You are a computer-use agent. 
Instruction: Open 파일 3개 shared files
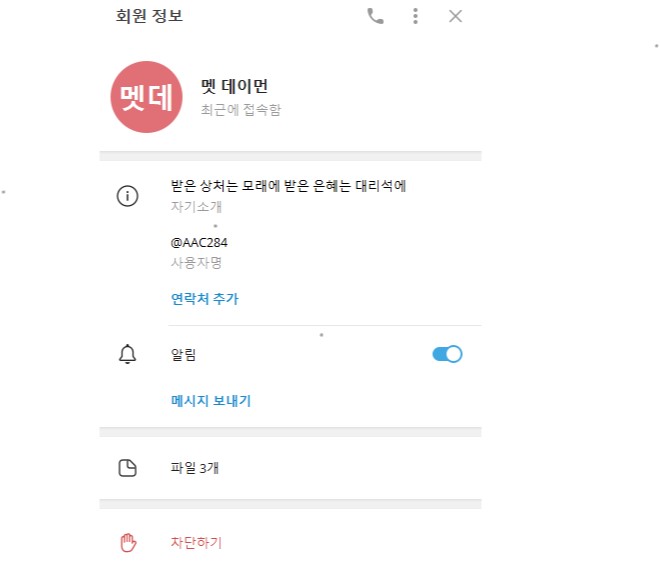click(290, 468)
